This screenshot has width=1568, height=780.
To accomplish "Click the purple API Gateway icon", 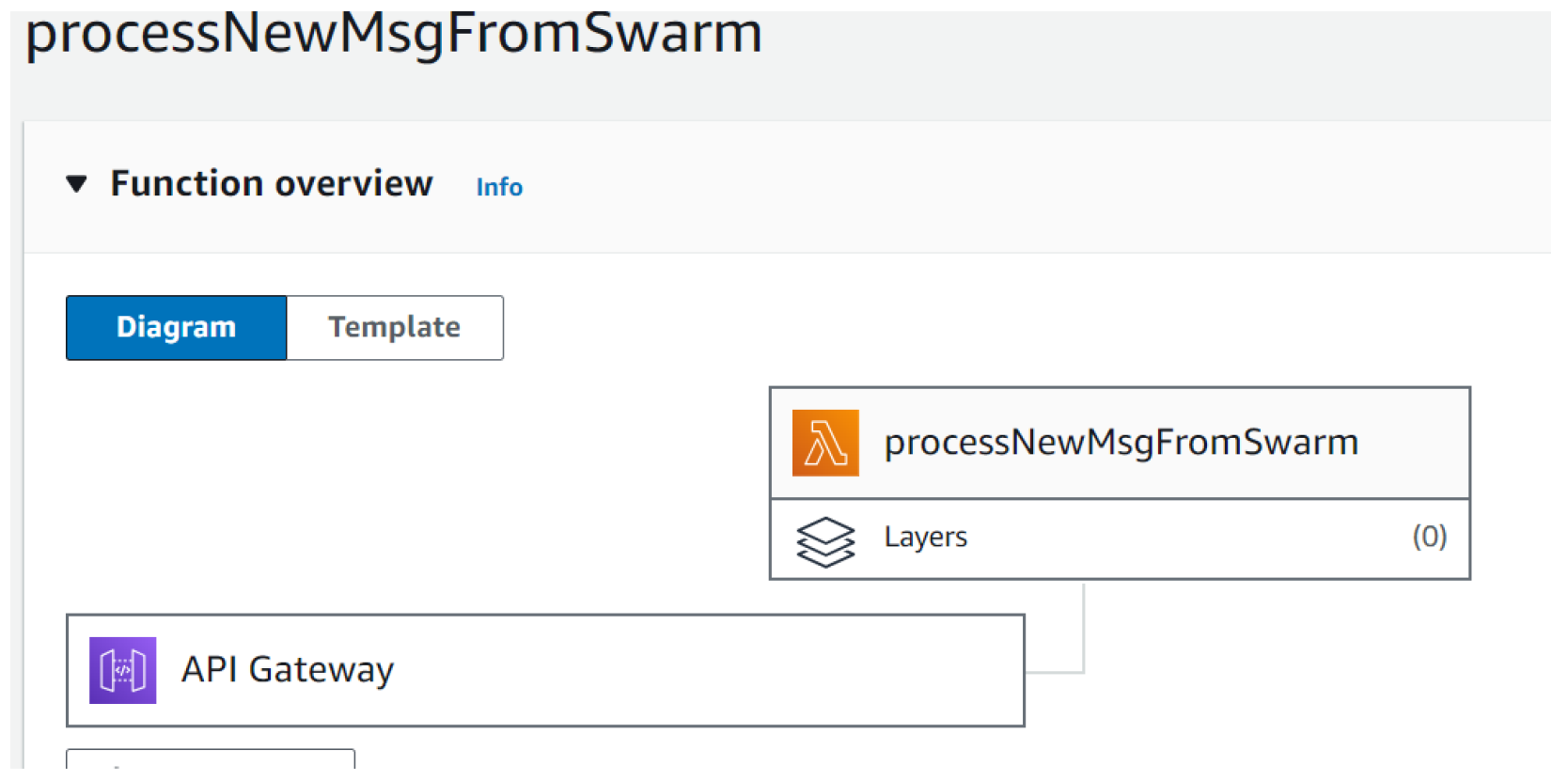I will coord(122,670).
